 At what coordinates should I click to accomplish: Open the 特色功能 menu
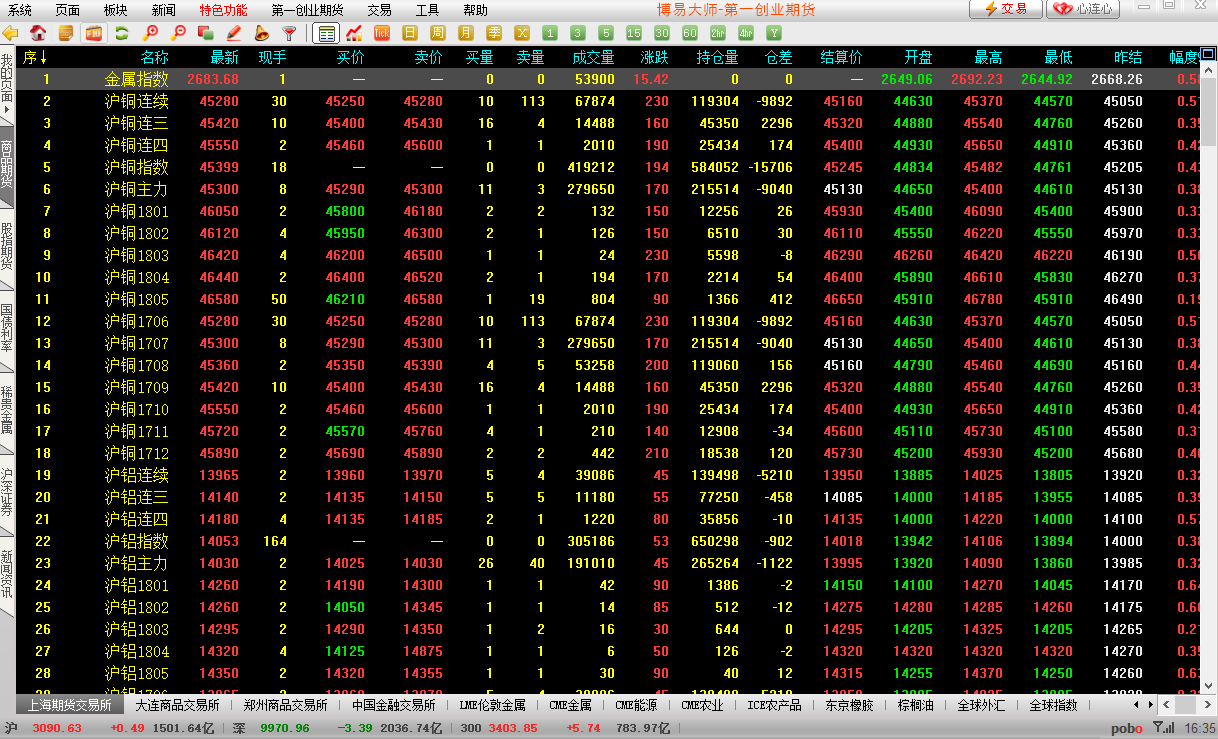(224, 10)
